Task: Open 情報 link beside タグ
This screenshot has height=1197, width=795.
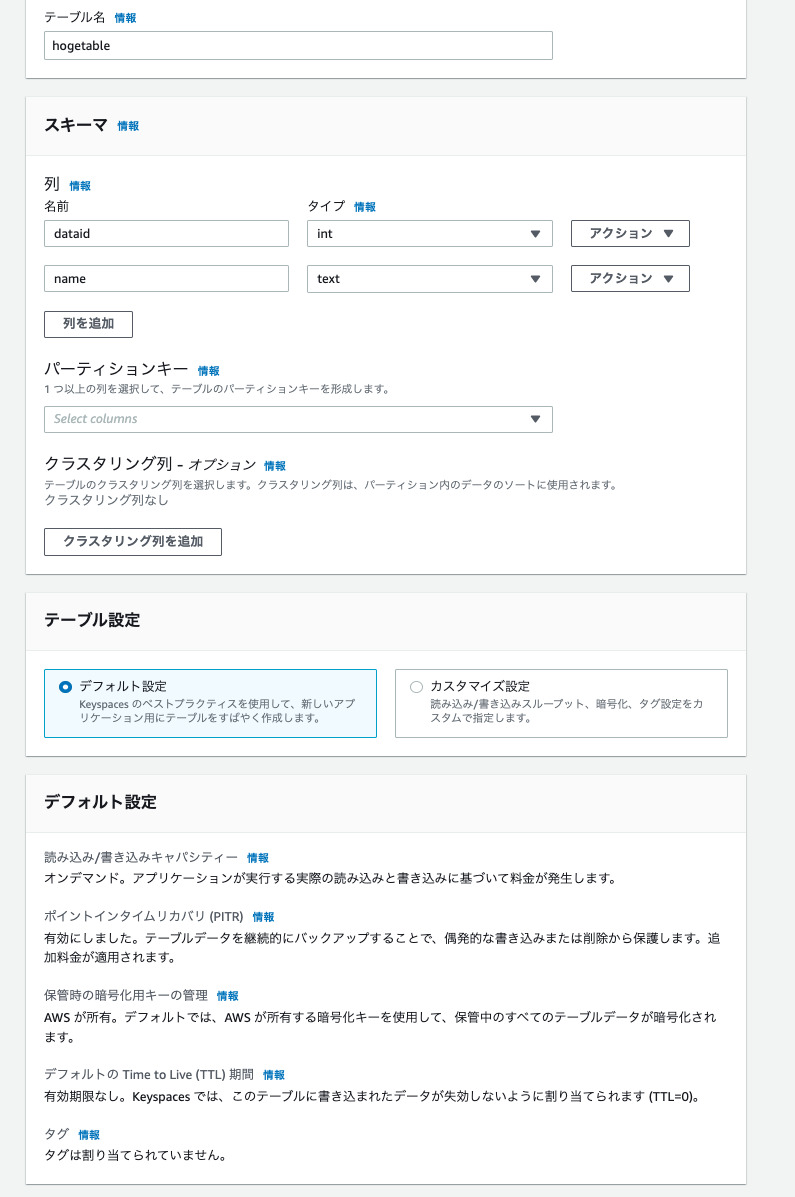Action: pos(89,1135)
